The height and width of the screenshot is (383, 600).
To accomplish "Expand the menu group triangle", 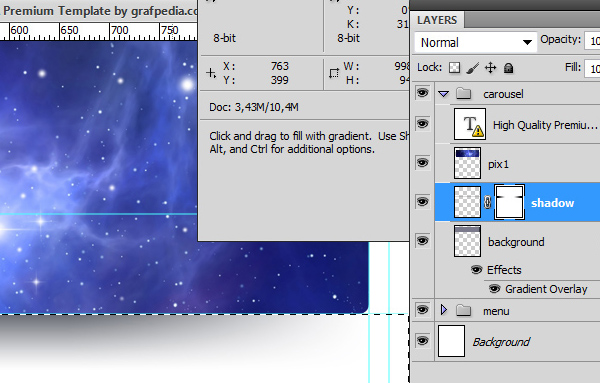I will [x=444, y=310].
